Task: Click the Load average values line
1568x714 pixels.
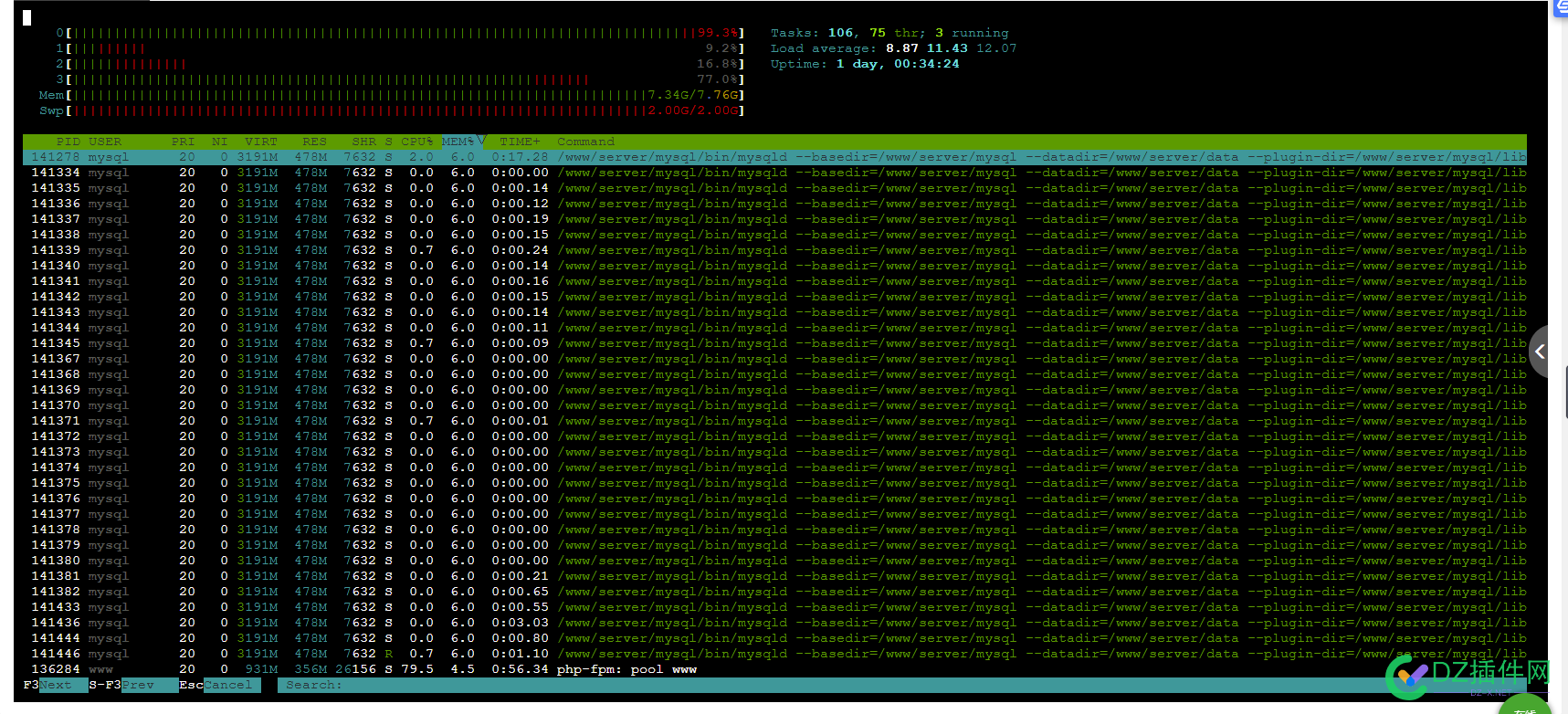Action: [x=893, y=48]
